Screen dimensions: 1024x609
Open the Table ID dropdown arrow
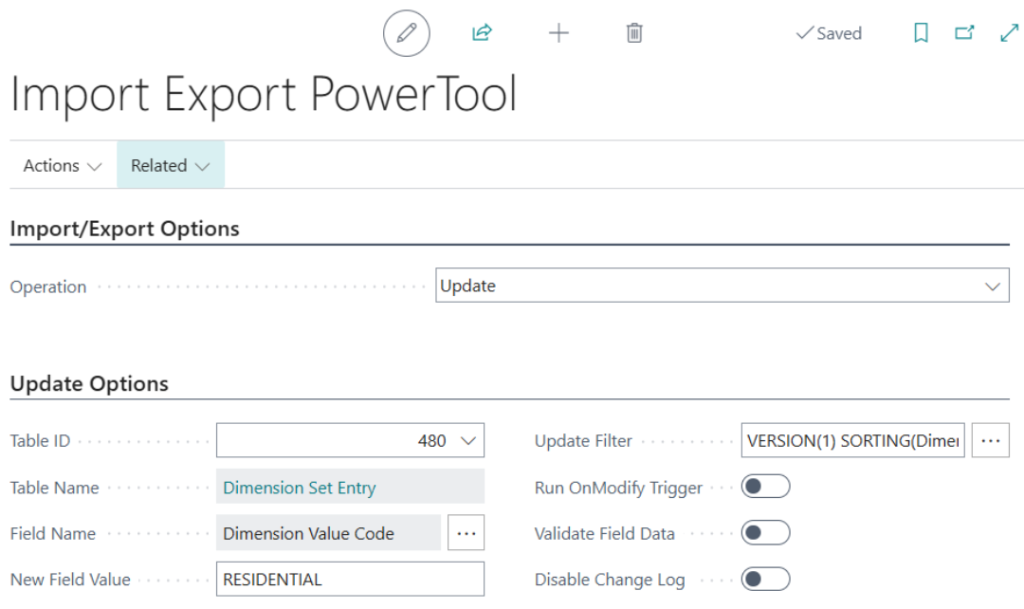click(x=467, y=441)
